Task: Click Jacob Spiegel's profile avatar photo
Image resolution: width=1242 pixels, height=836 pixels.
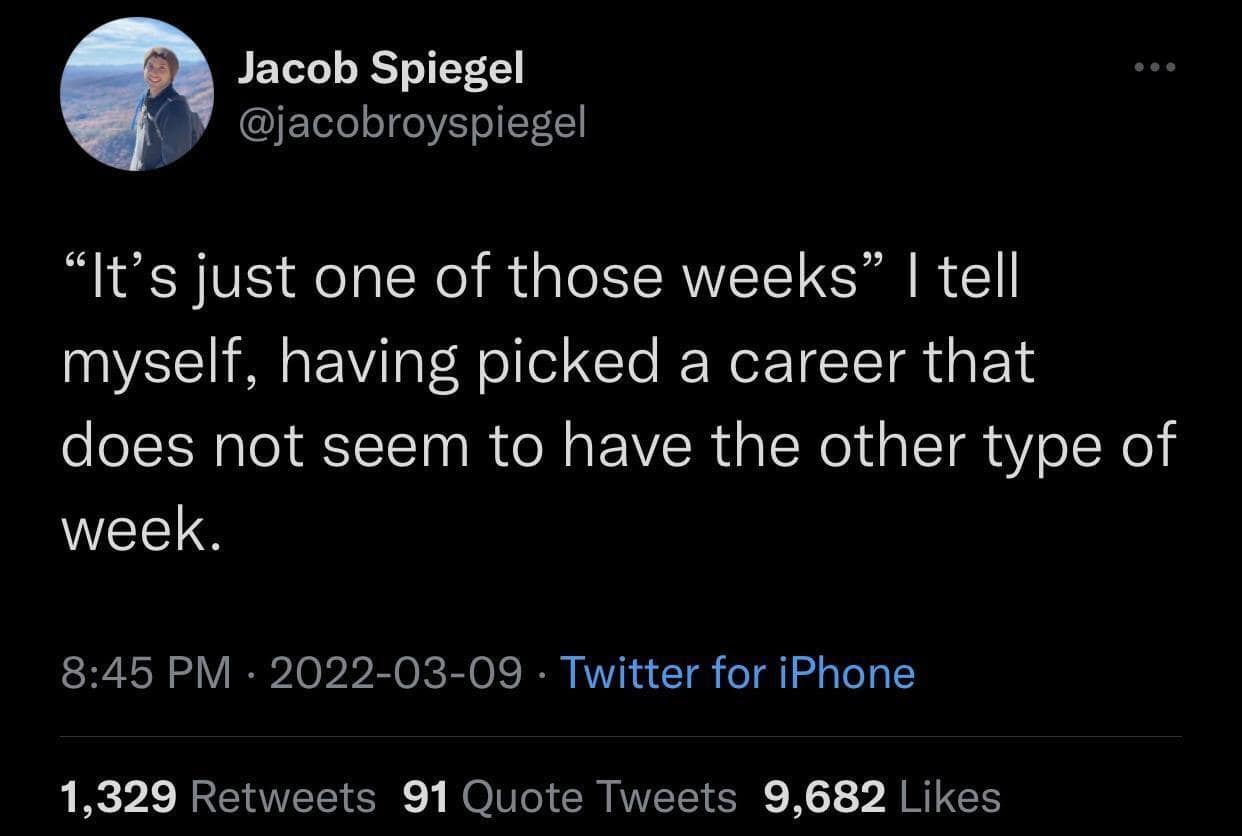Action: [137, 94]
